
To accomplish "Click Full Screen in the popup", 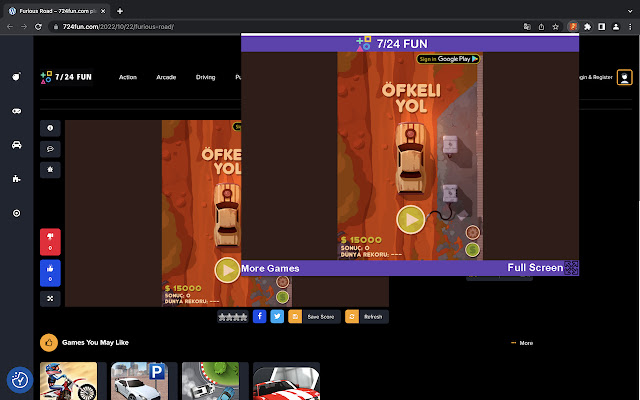I will [535, 268].
